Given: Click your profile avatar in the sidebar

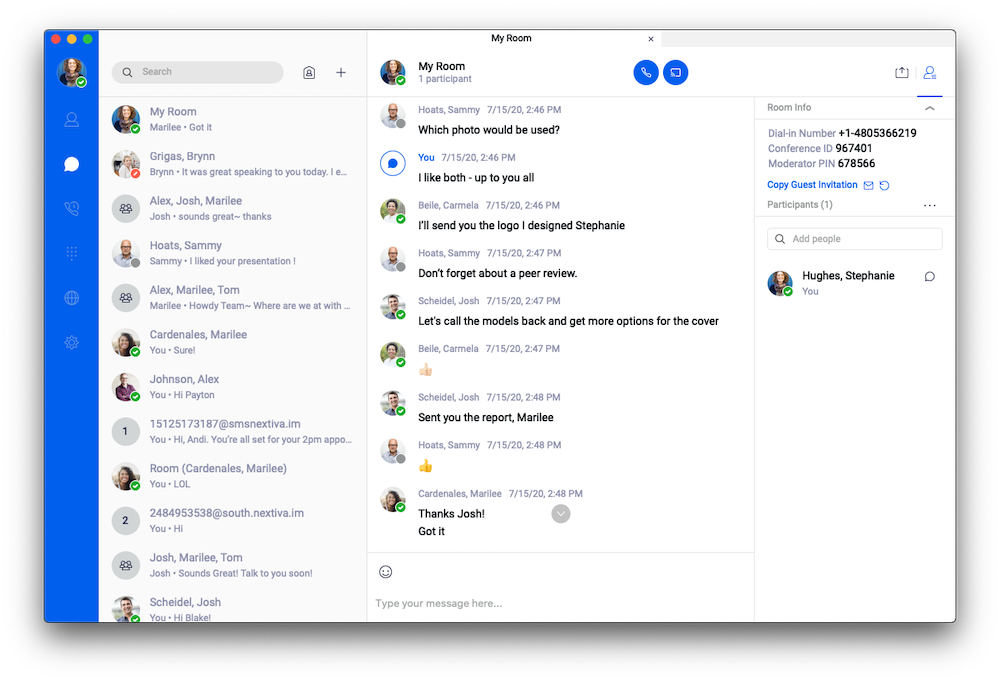Looking at the screenshot, I should 71,72.
